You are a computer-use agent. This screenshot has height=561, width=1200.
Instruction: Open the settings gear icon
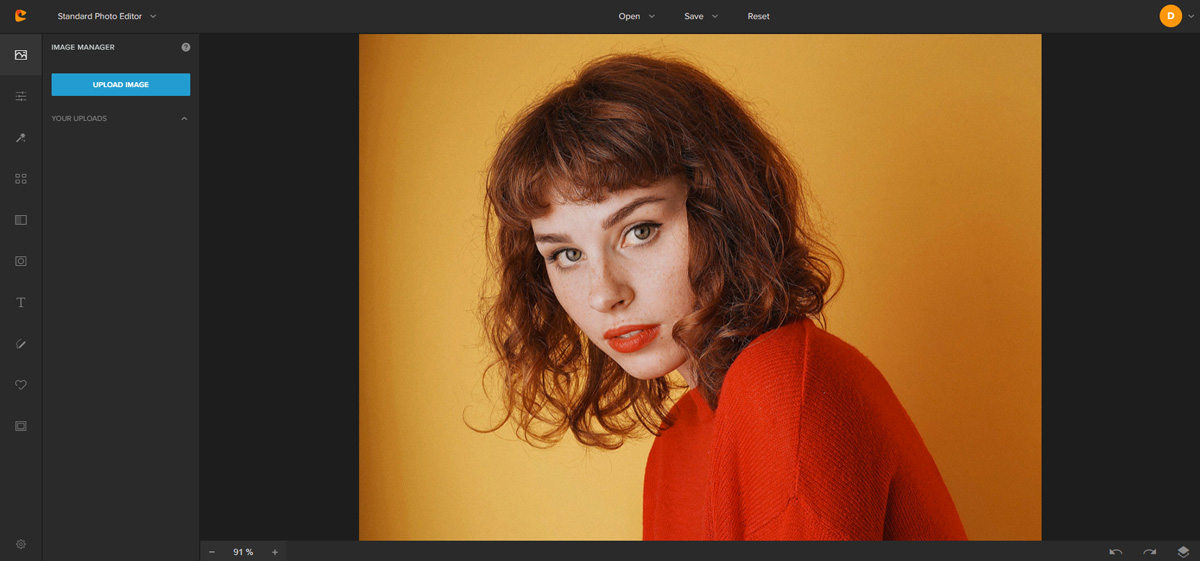pos(20,544)
